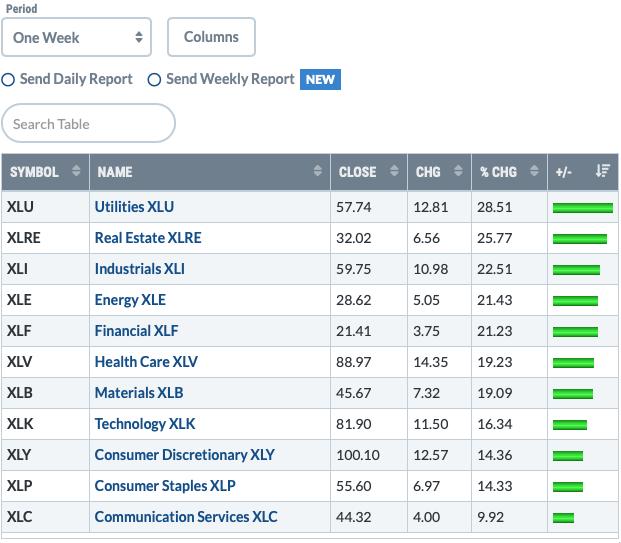Click the NEW badge beside Weekly Report
The image size is (621, 543).
pos(320,80)
